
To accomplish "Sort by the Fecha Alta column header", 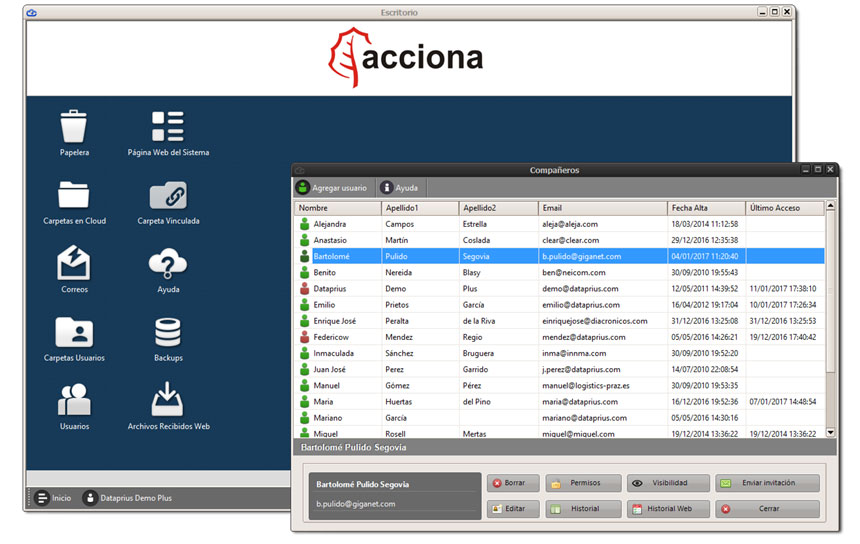I will click(706, 208).
